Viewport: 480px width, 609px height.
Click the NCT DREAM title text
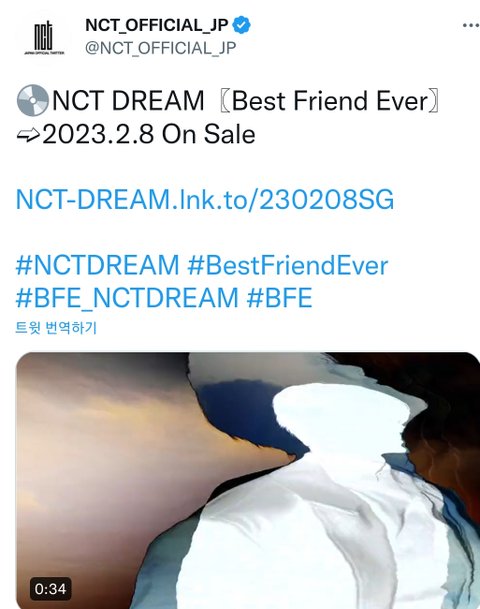128,101
